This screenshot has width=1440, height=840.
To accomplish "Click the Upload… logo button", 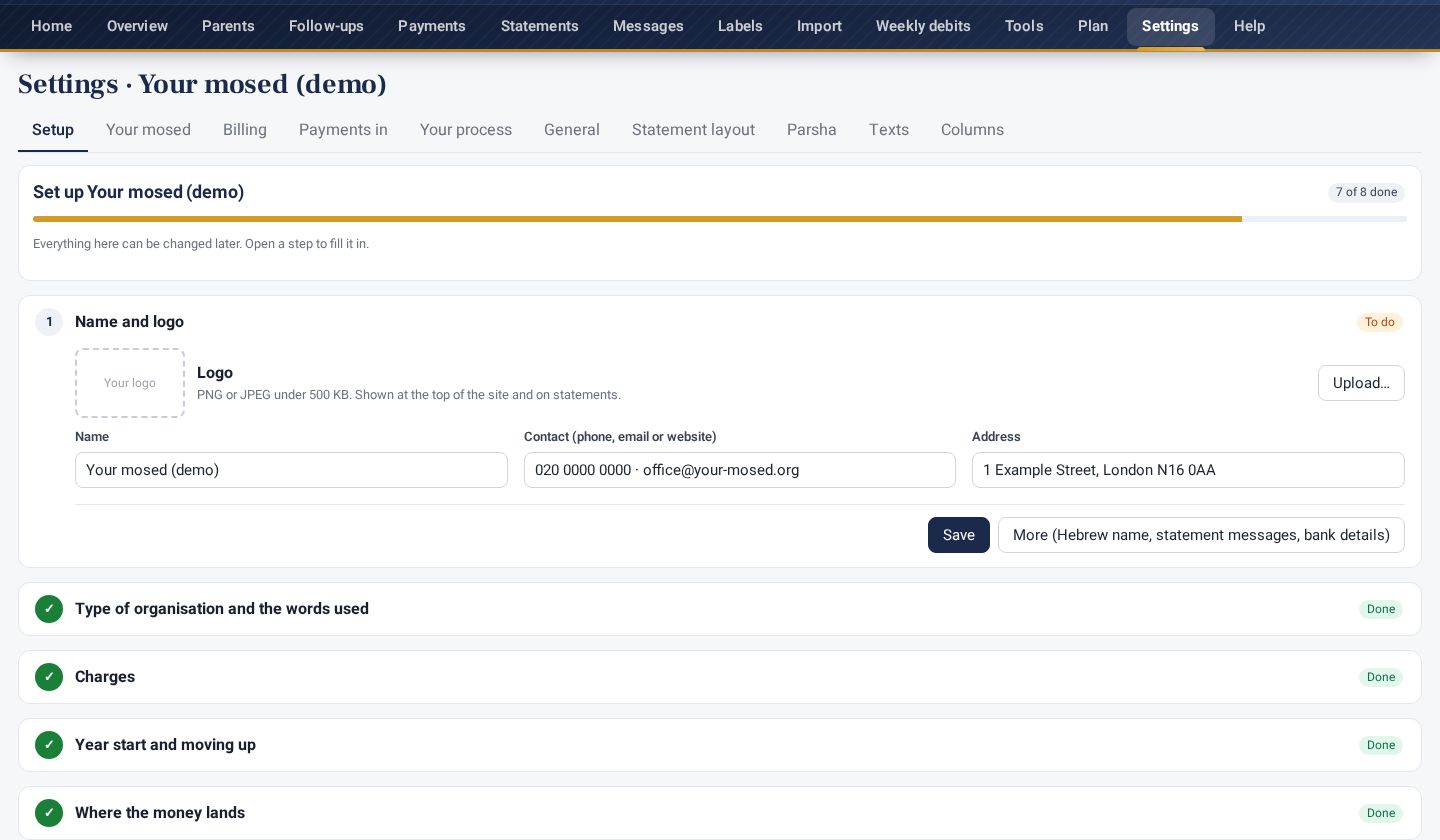I will tap(1361, 383).
